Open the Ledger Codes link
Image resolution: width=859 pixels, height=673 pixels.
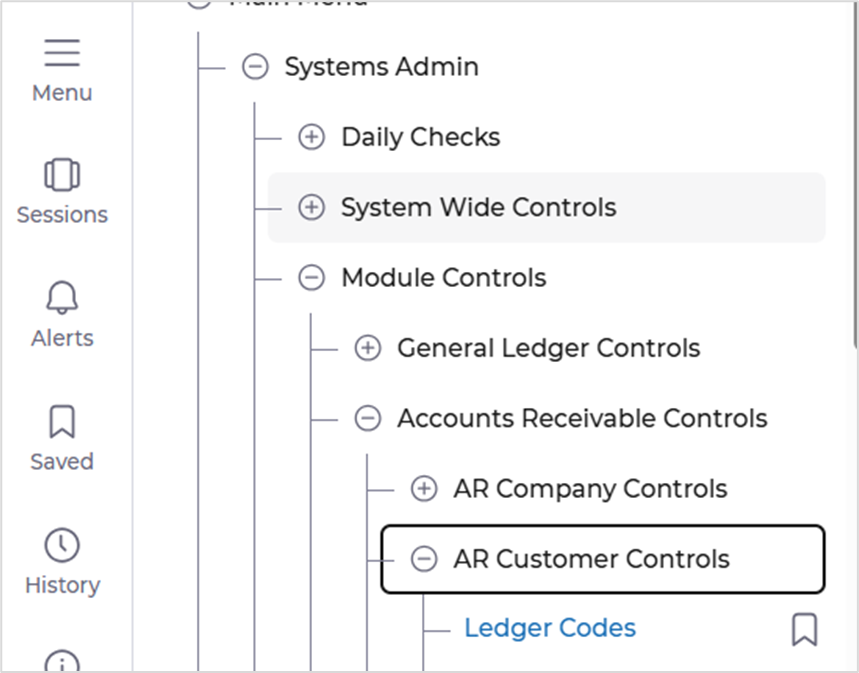point(550,628)
